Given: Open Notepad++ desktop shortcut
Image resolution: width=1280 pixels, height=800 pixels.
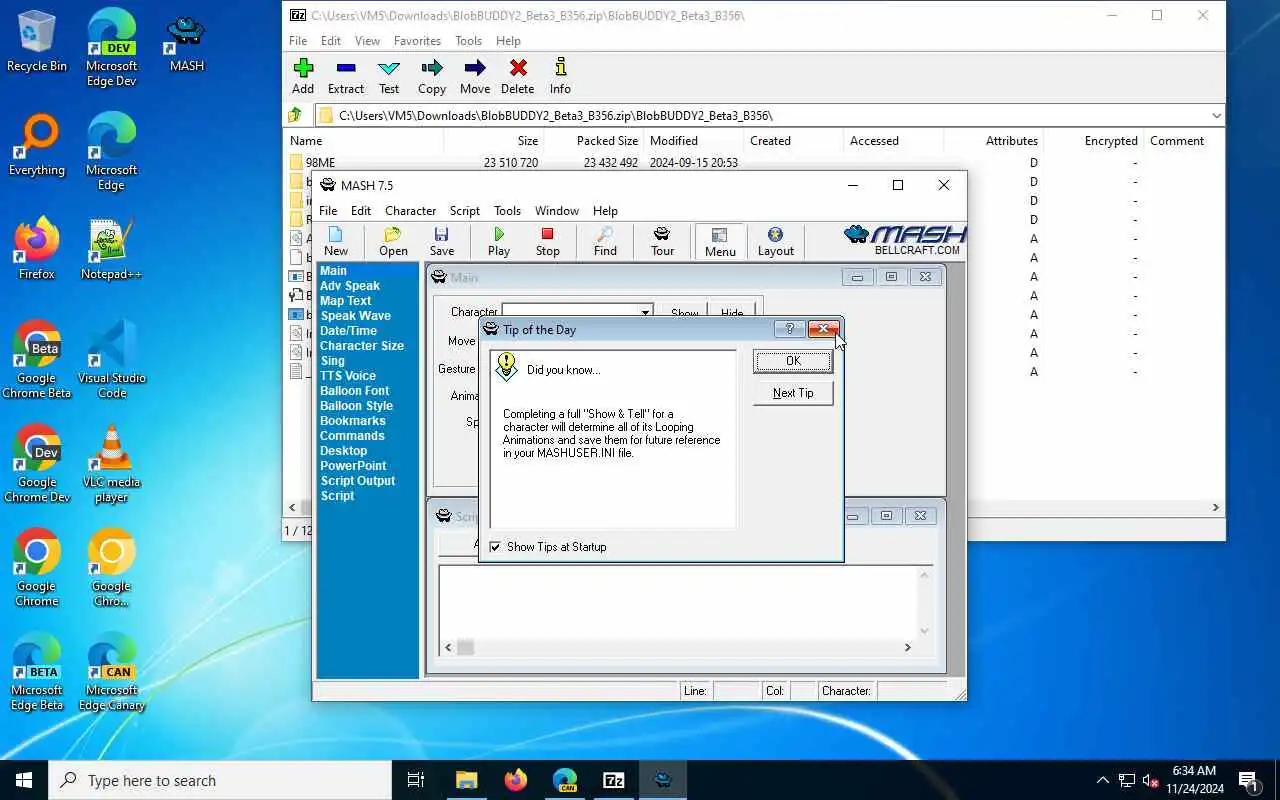Looking at the screenshot, I should click(111, 249).
